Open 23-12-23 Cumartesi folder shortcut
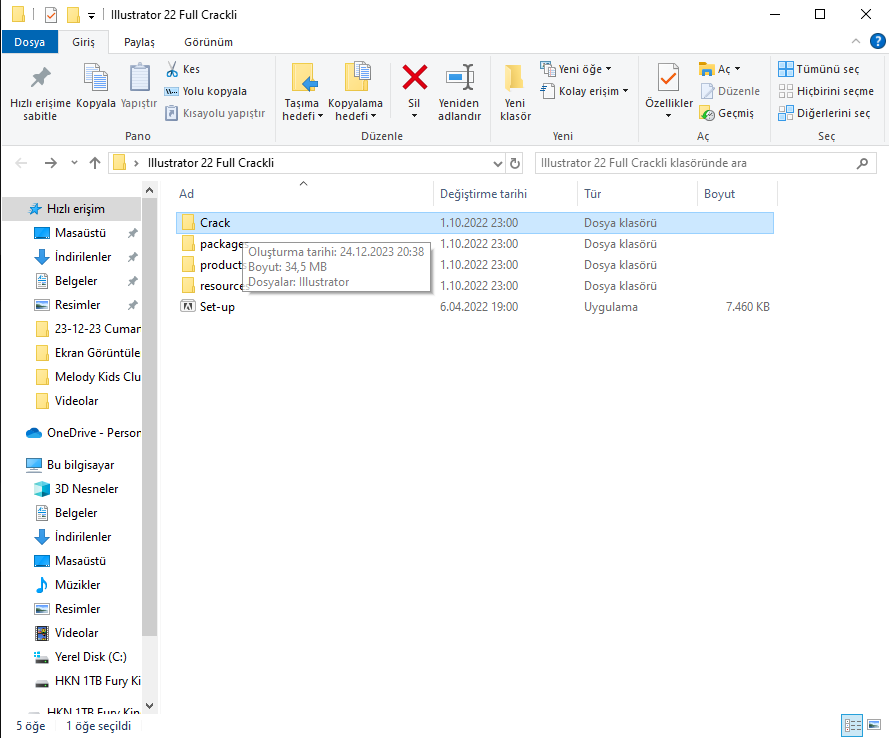 point(87,329)
